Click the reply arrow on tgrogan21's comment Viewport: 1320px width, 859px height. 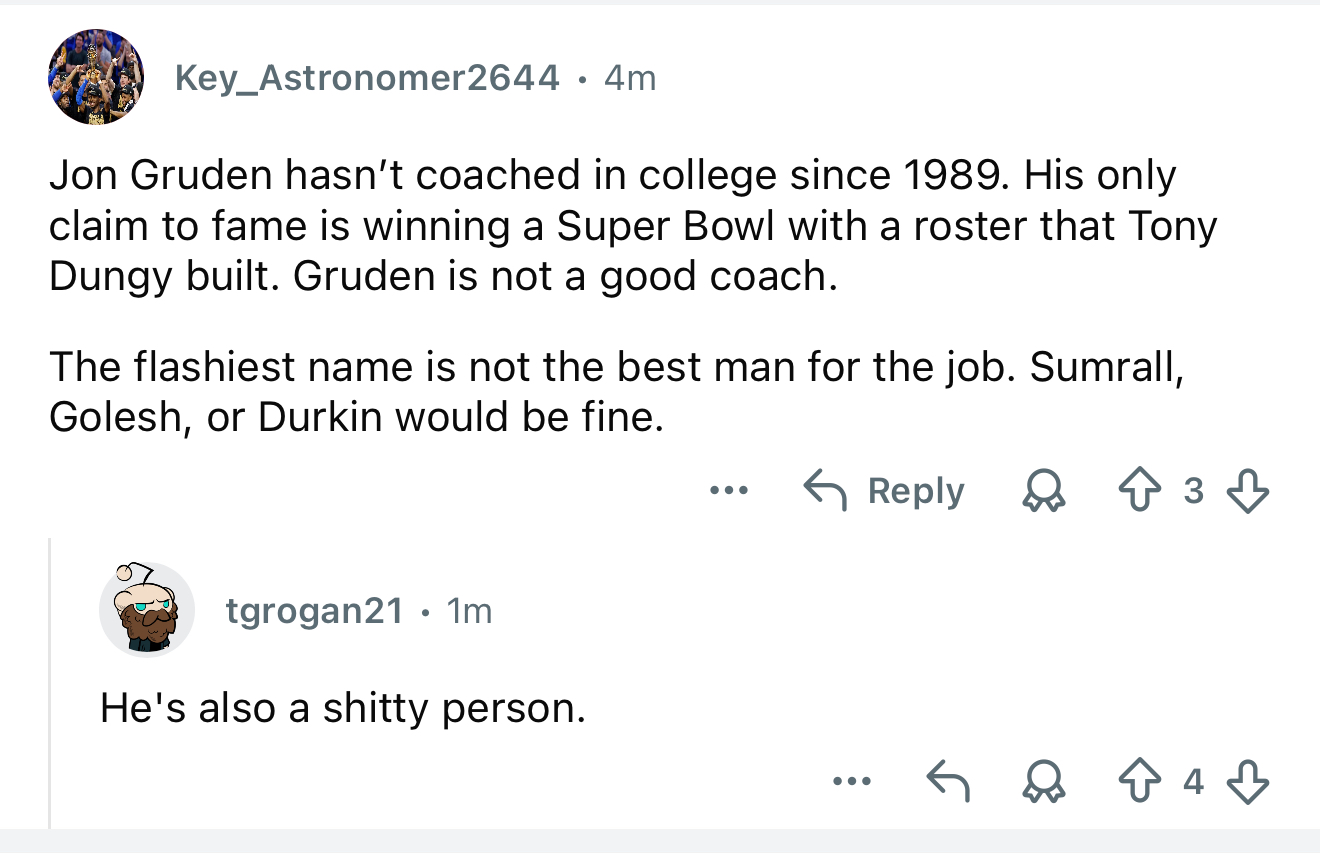point(950,781)
